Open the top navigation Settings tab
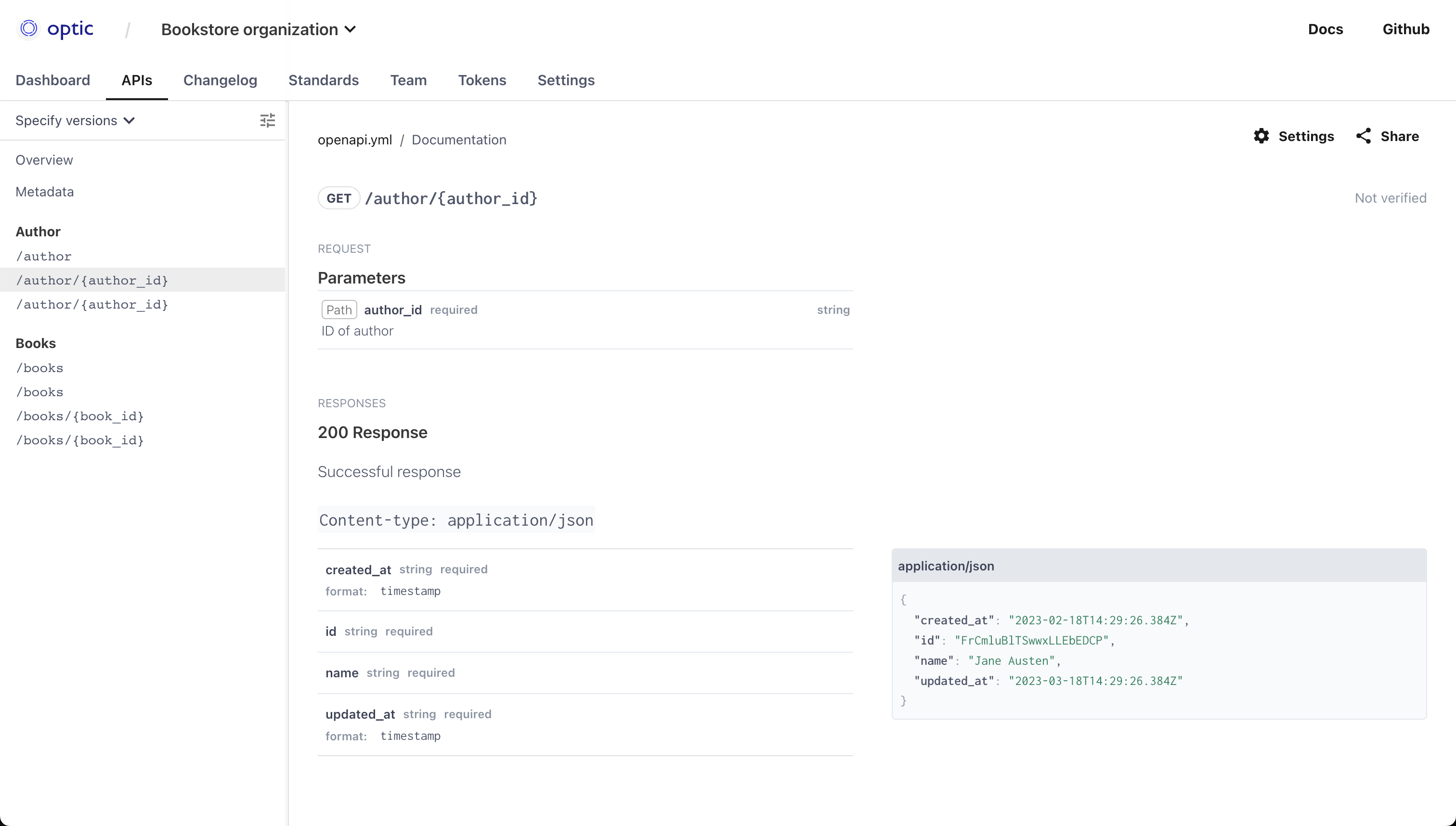The image size is (1456, 826). tap(566, 80)
